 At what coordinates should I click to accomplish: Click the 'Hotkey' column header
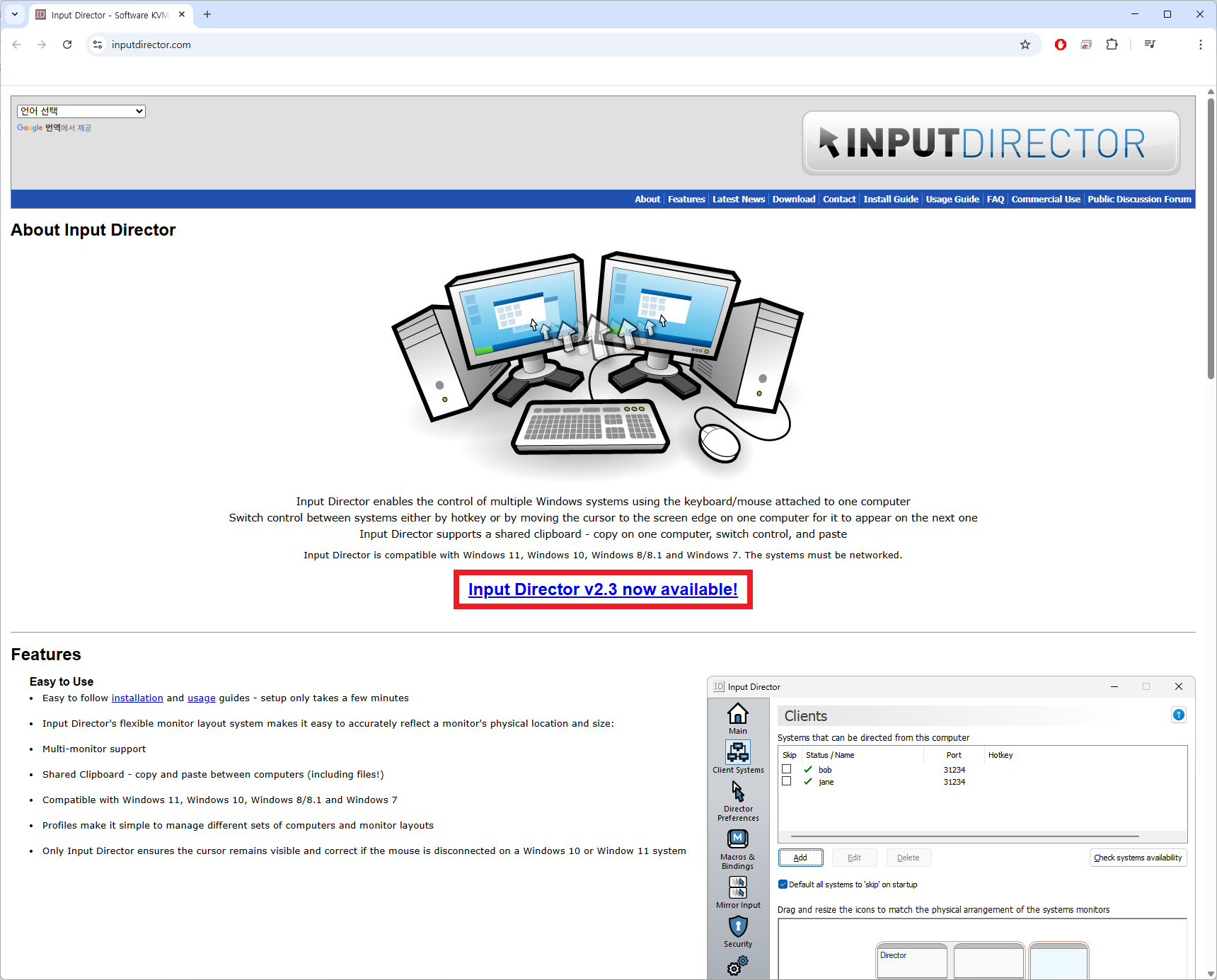coord(1000,755)
